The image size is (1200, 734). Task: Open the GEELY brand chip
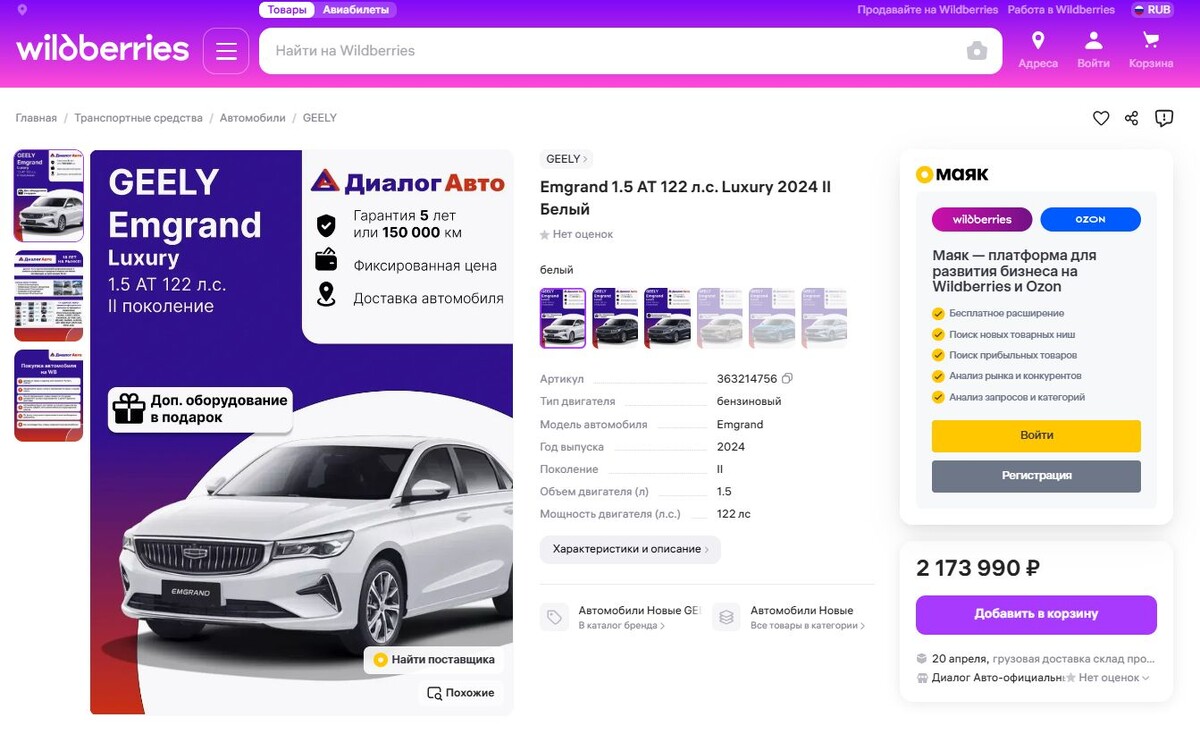(x=566, y=159)
